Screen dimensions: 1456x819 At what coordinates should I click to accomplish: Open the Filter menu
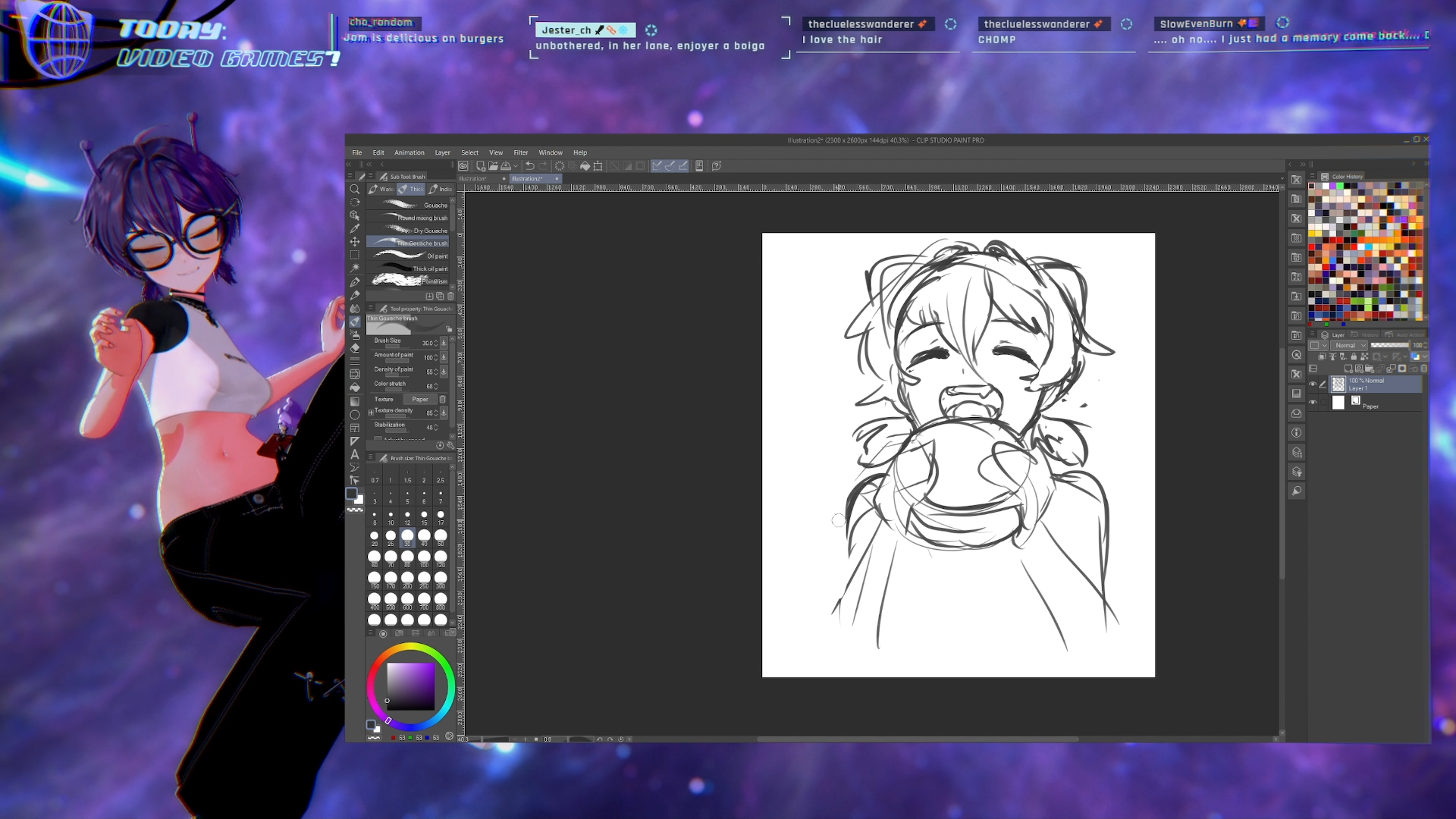(520, 152)
